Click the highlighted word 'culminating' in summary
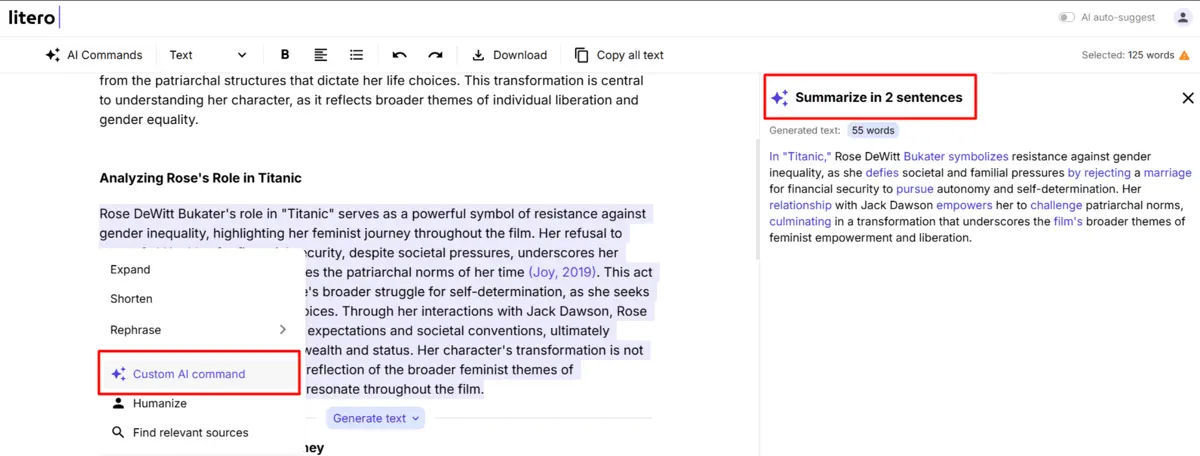This screenshot has width=1200, height=456. tap(800, 222)
